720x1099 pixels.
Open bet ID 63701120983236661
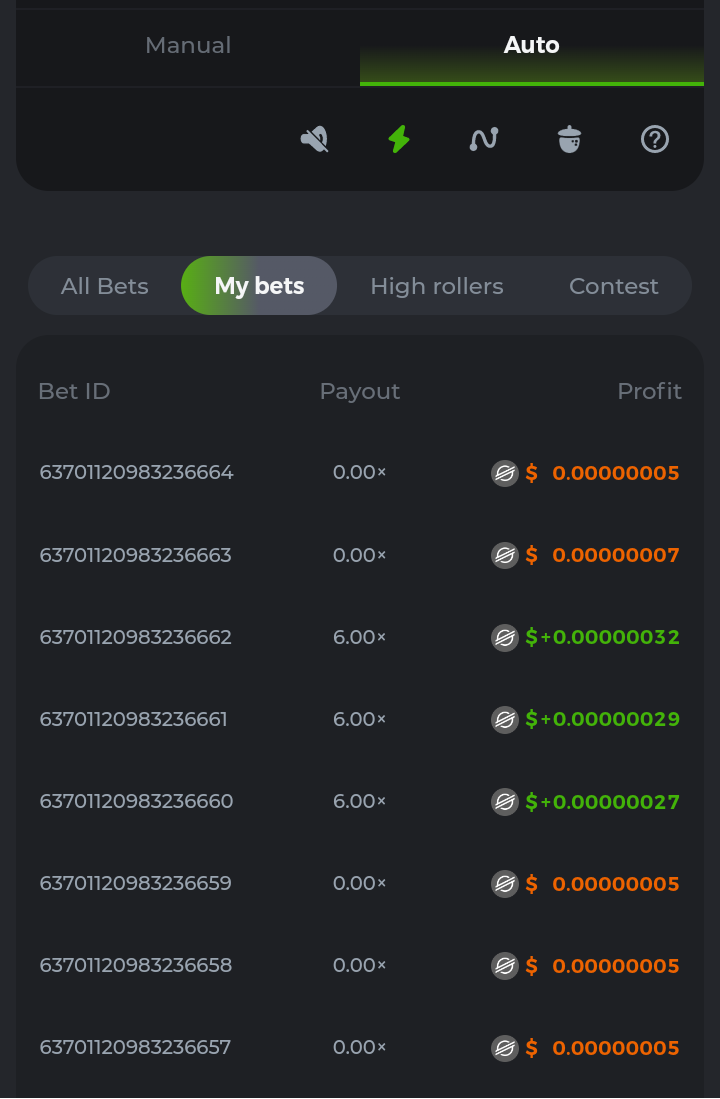pos(133,719)
